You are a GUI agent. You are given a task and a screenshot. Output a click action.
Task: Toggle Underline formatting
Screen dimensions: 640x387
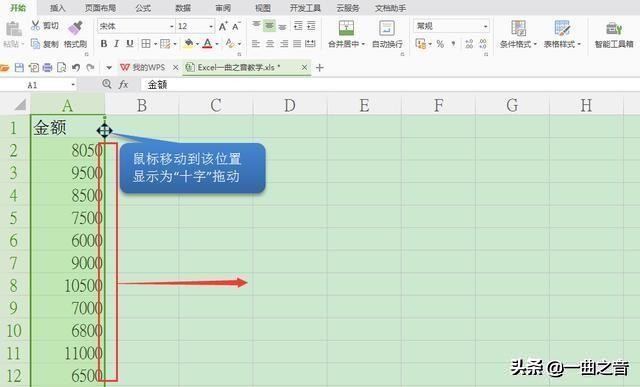click(130, 44)
